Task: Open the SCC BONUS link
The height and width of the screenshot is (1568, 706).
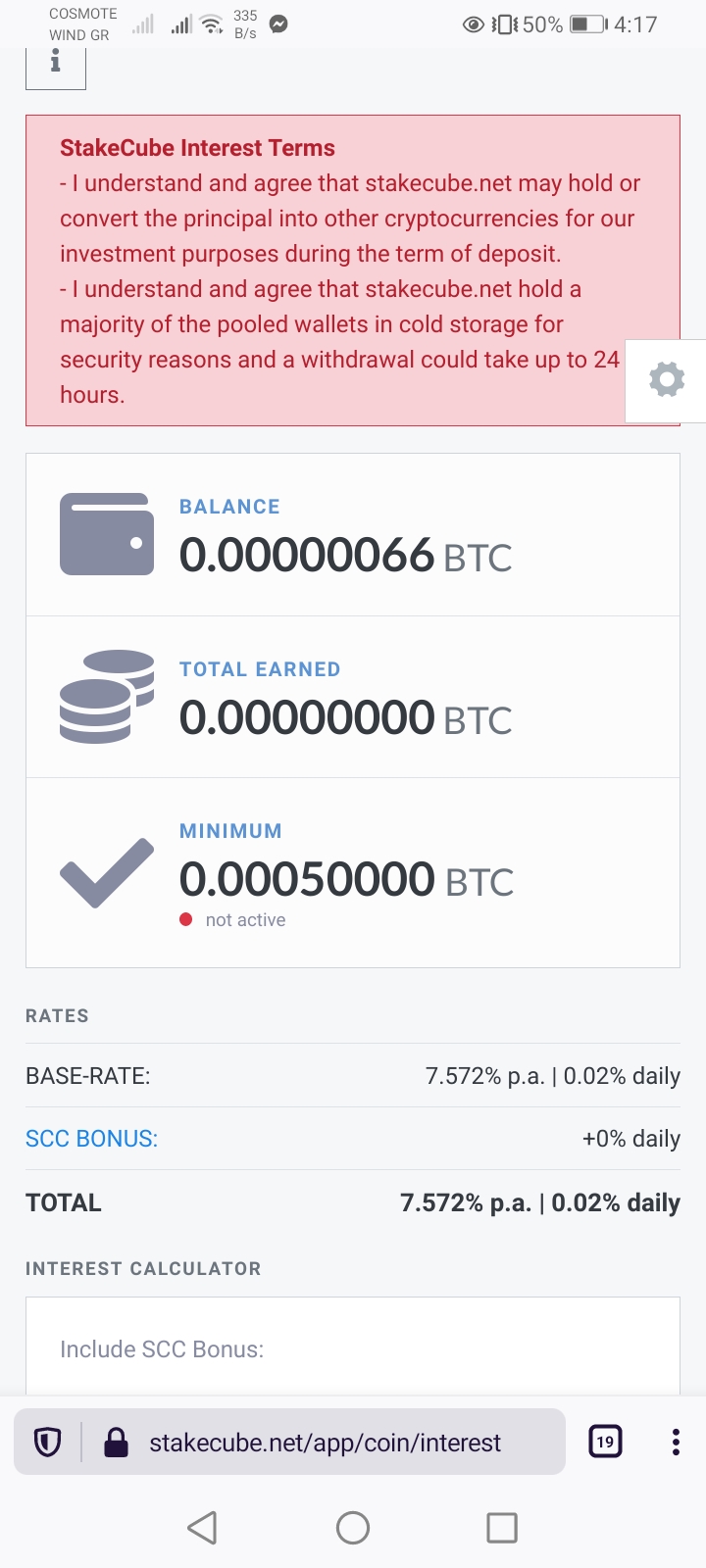Action: (91, 1139)
